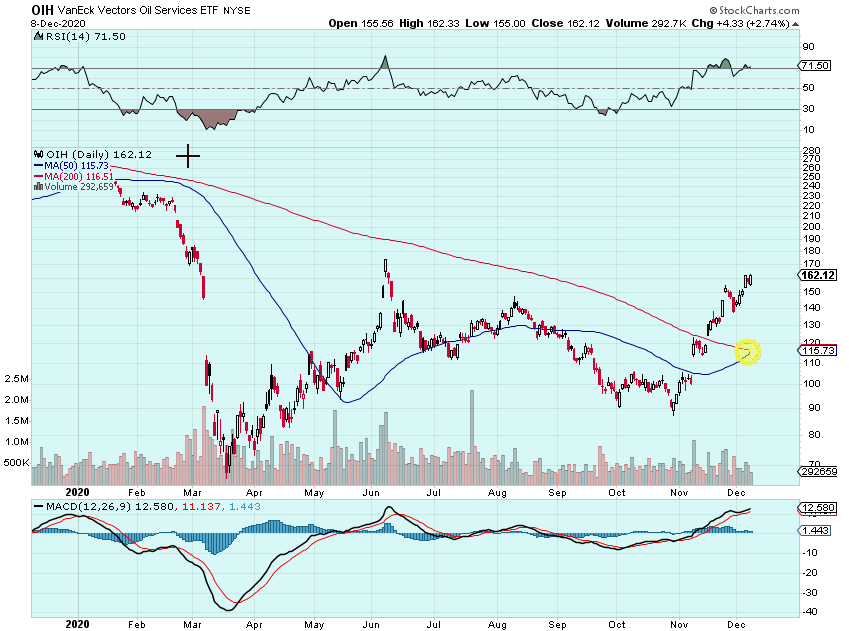Click the -40 label on MACD axis

coord(810,612)
